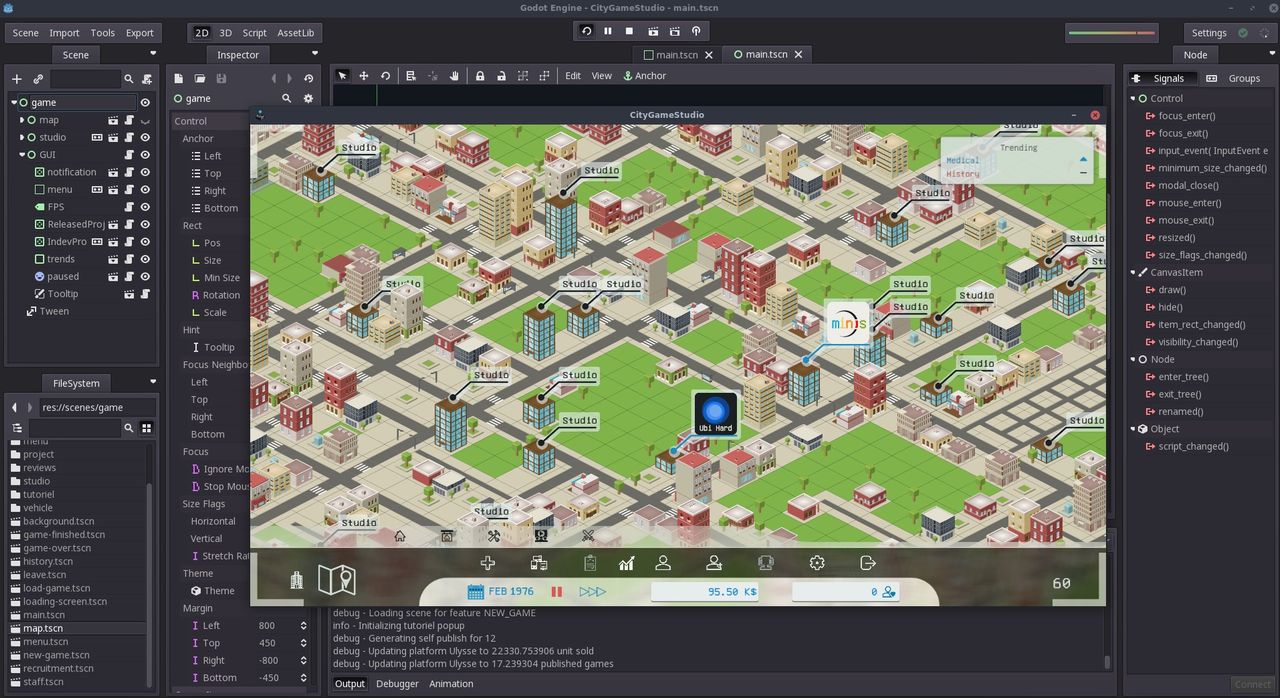Open the city map icon in the game bar
The width and height of the screenshot is (1280, 698).
(337, 579)
